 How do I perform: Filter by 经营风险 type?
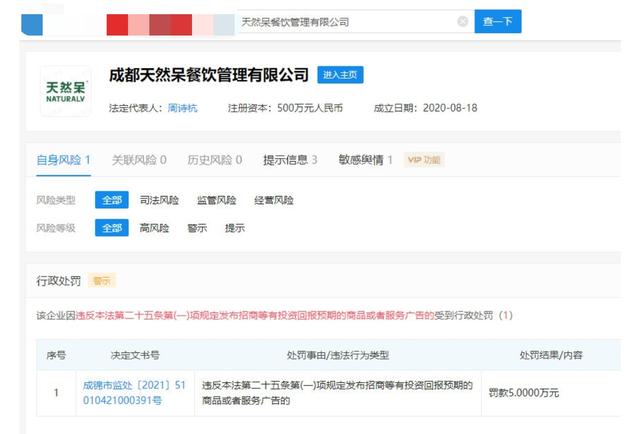[273, 200]
